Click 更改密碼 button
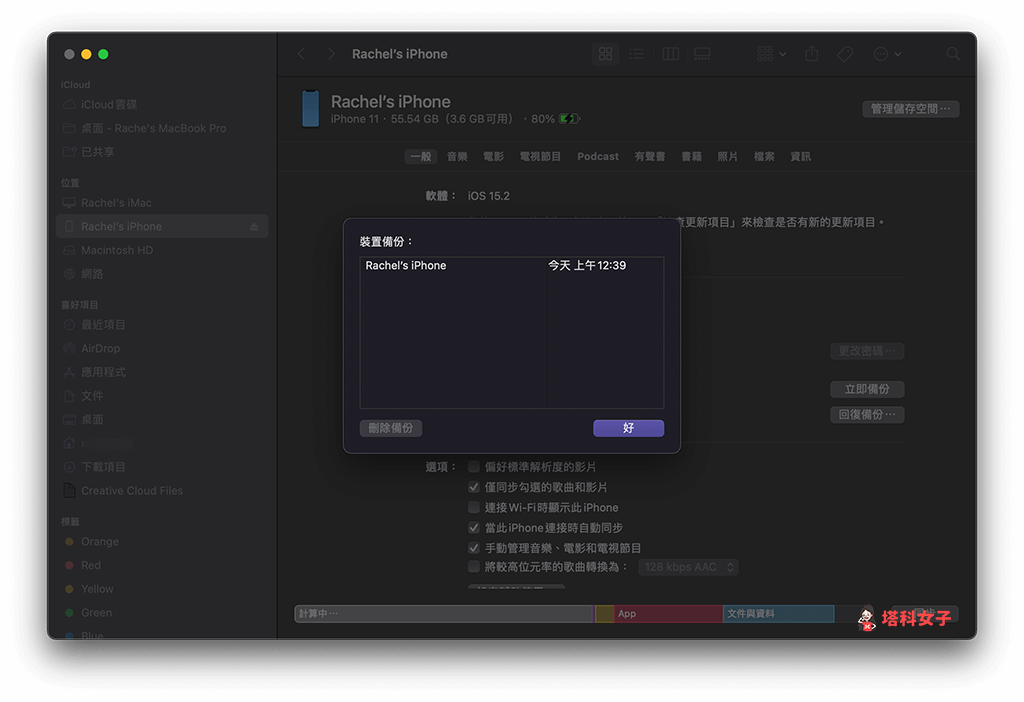1024x702 pixels. click(867, 351)
